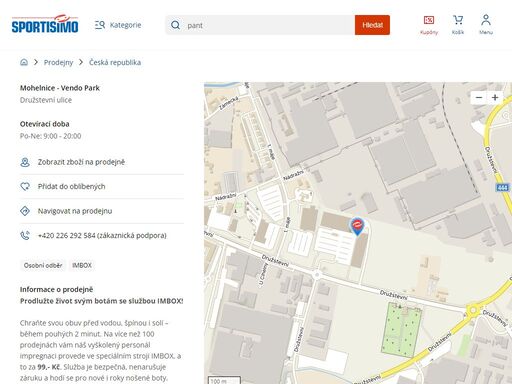Viewport: 512px width, 384px height.
Task: Click the home breadcrumb icon
Action: [24, 62]
